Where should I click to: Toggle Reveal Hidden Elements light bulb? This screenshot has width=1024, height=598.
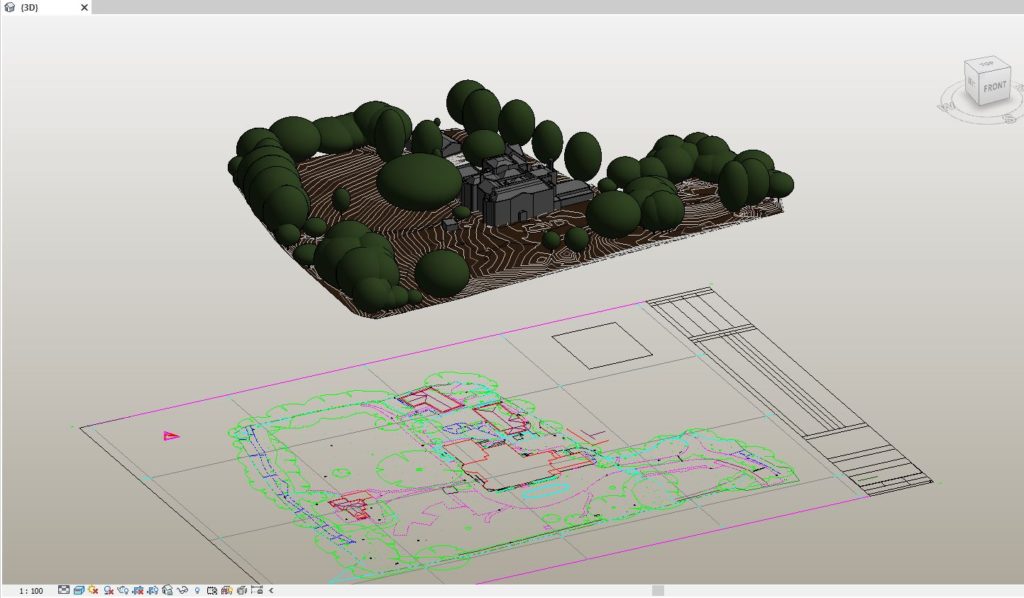pos(197,590)
